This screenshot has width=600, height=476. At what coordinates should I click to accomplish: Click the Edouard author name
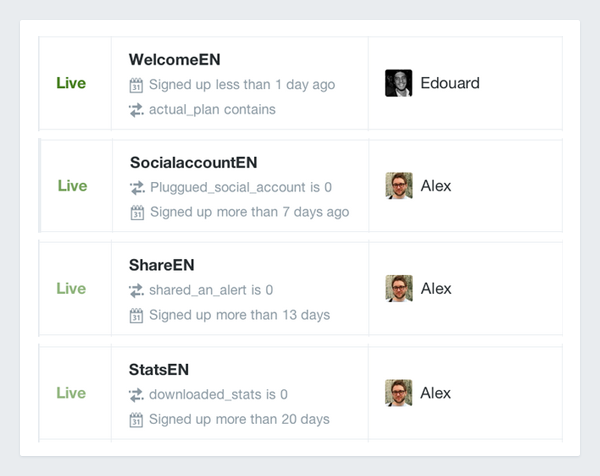[450, 83]
